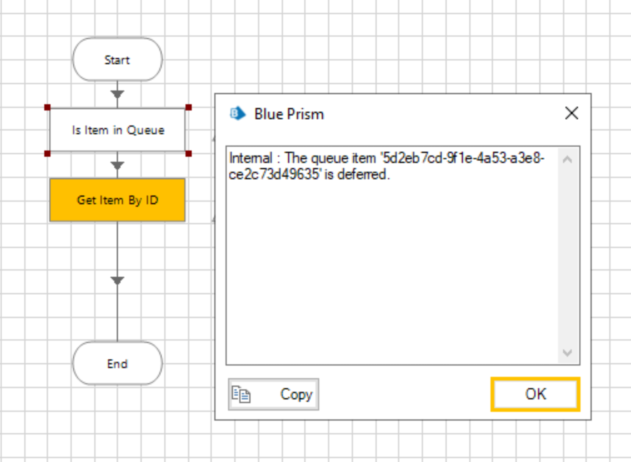Click the scrollbar up arrow in message box

point(567,159)
